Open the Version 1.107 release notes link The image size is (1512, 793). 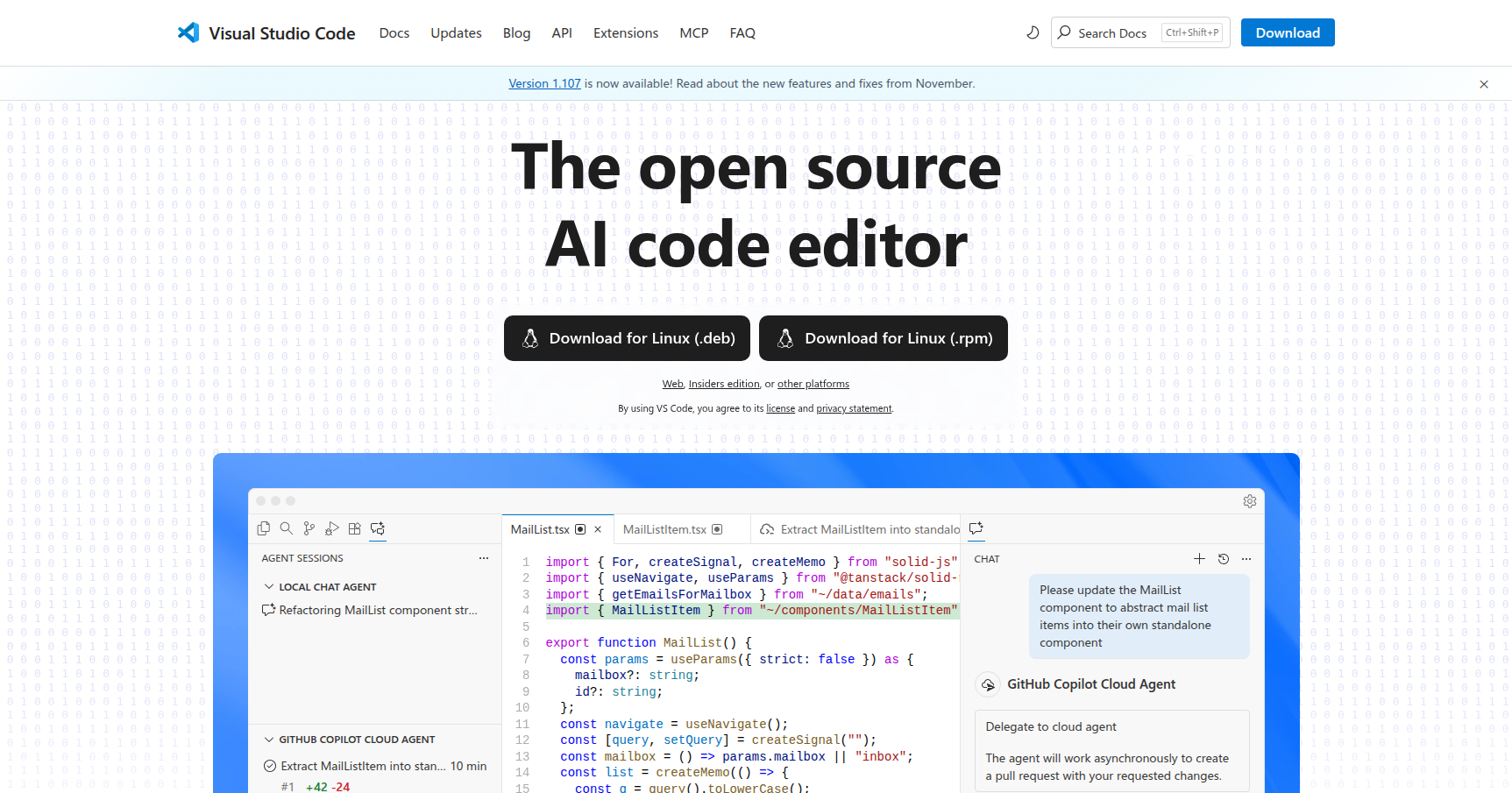pos(544,83)
